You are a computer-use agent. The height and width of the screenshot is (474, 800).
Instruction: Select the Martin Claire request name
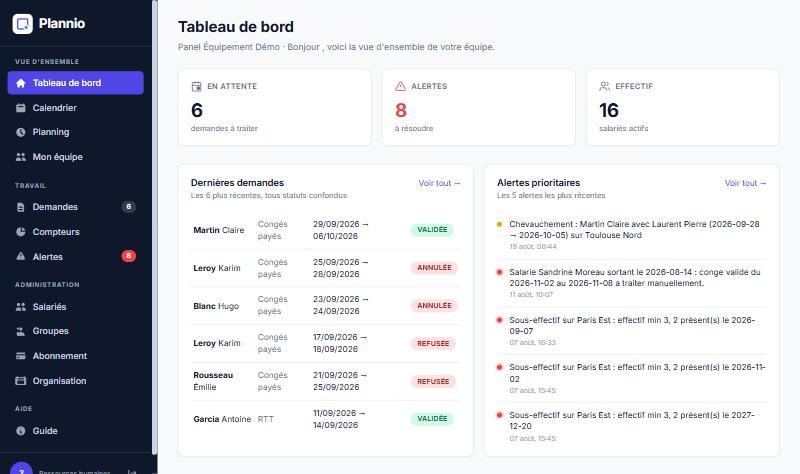coord(218,230)
